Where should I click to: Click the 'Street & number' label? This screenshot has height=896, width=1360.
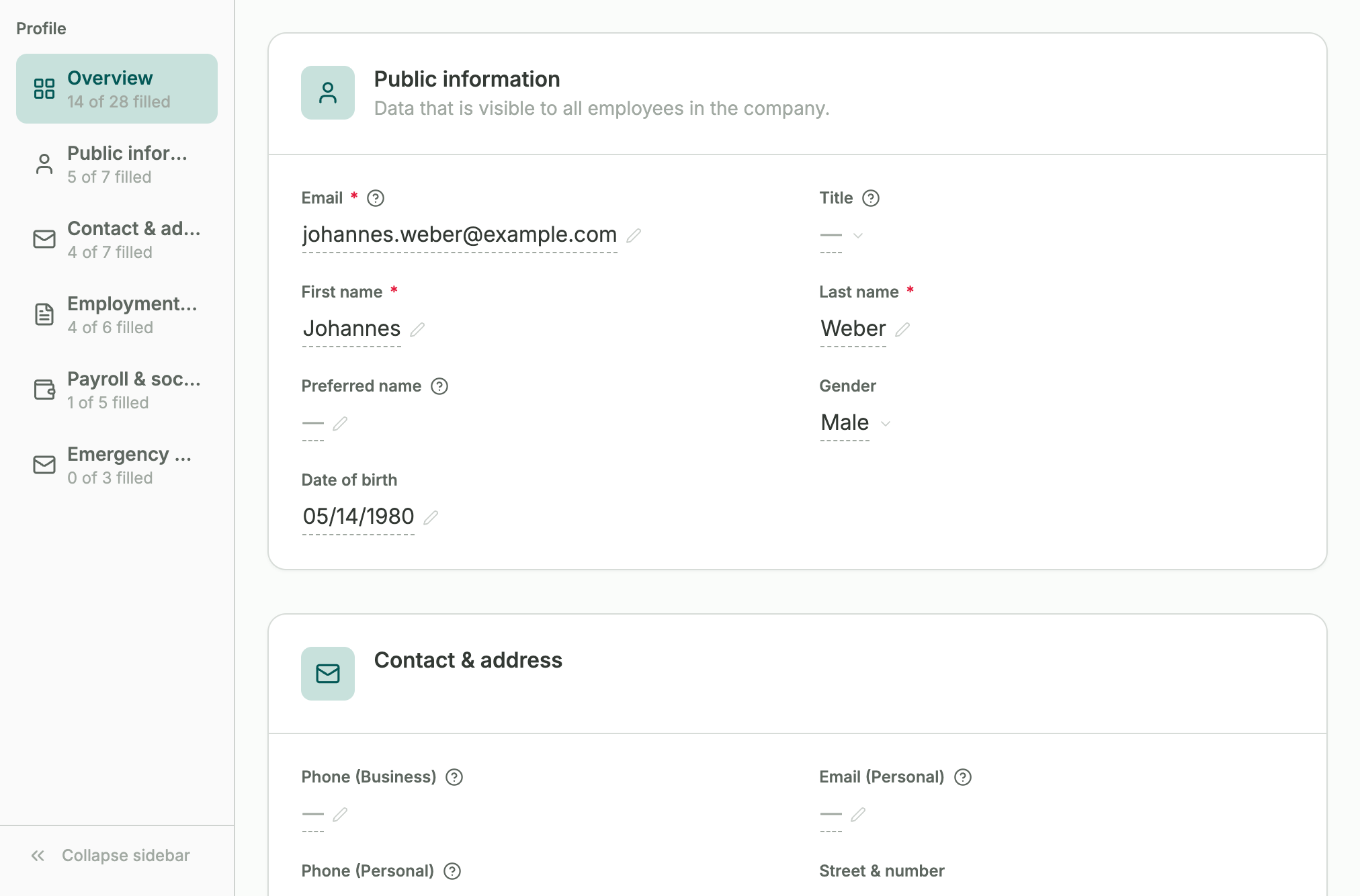click(882, 871)
